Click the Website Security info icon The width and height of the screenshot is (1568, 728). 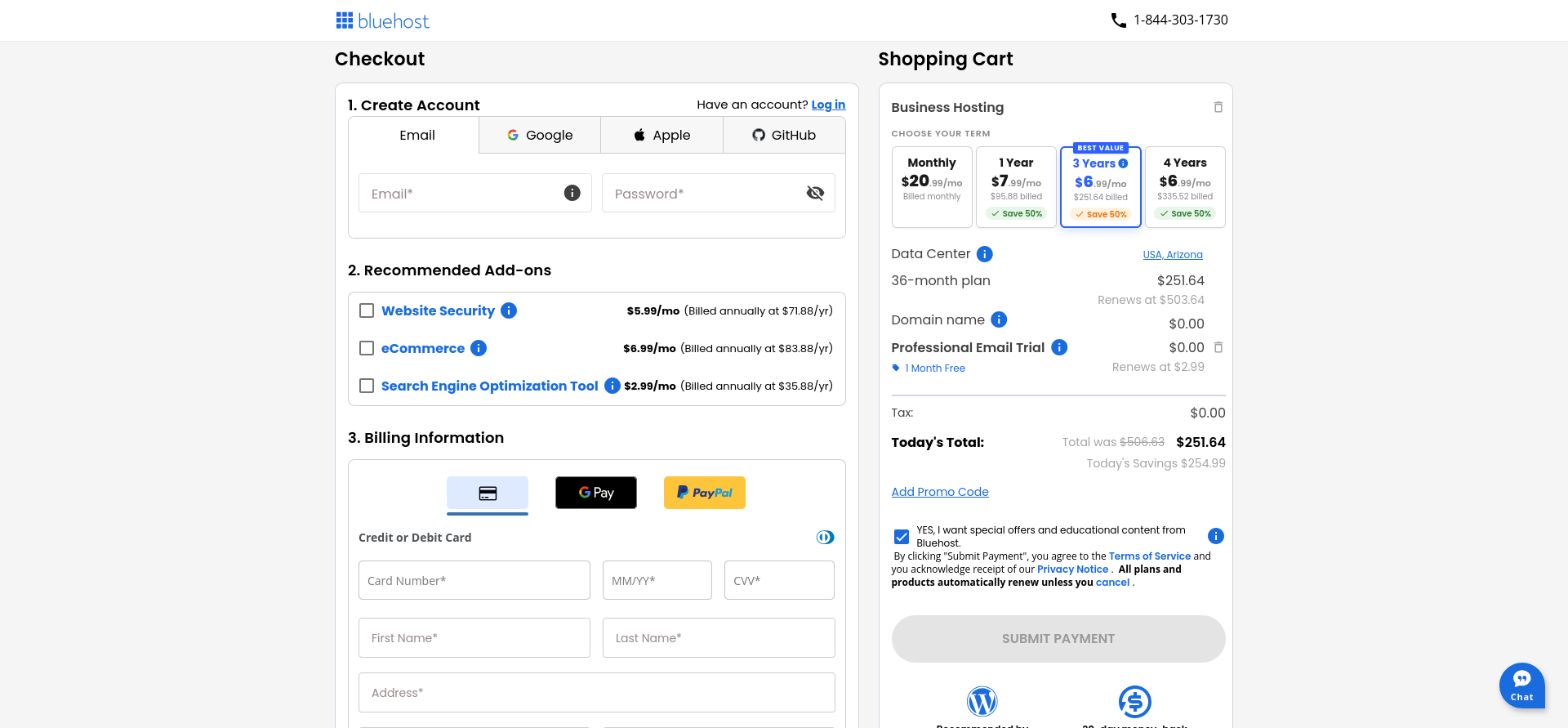[509, 310]
